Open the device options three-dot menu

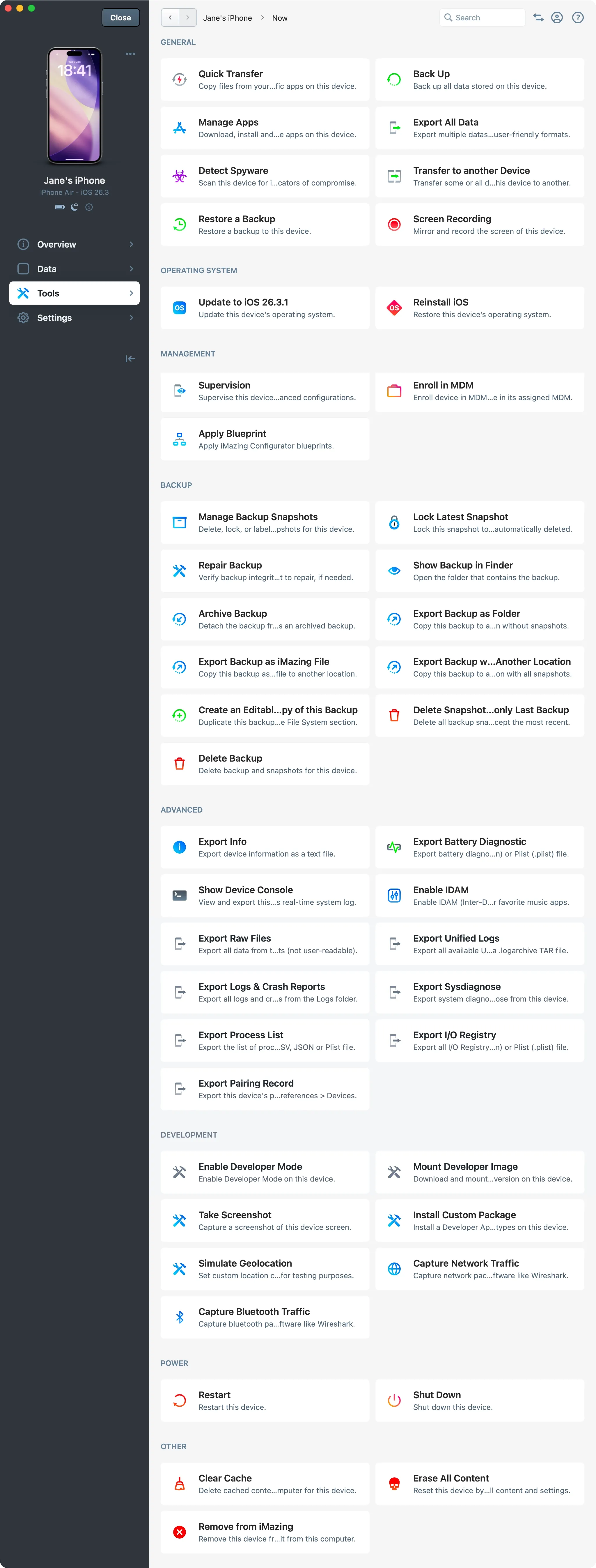tap(130, 54)
